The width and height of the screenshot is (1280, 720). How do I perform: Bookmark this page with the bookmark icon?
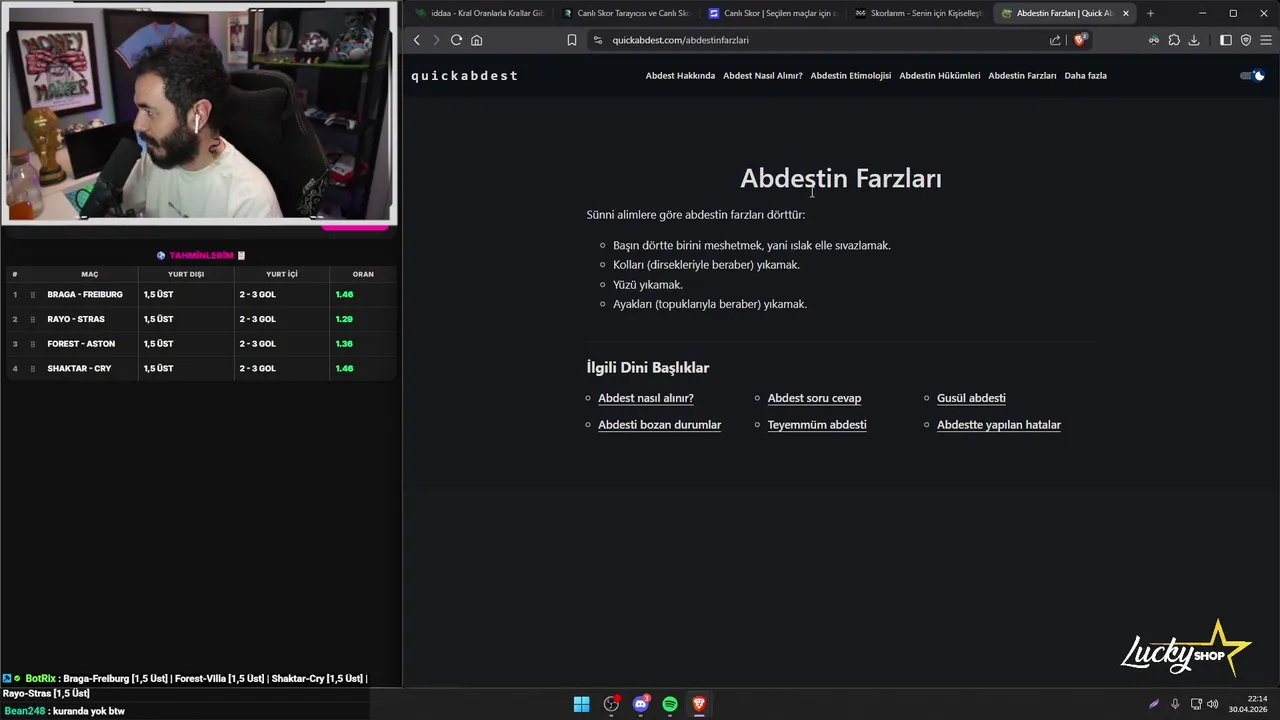point(572,40)
